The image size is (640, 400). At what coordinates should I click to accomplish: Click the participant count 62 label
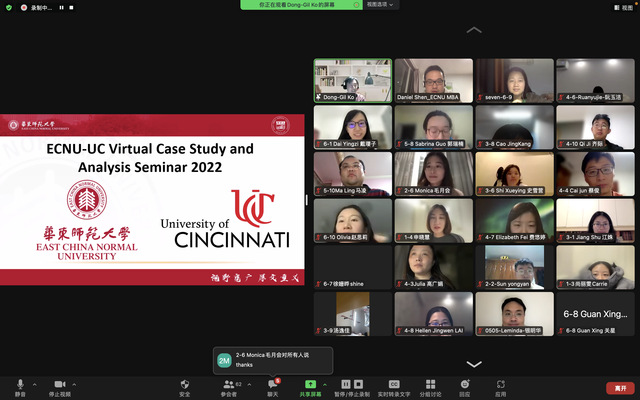point(238,384)
